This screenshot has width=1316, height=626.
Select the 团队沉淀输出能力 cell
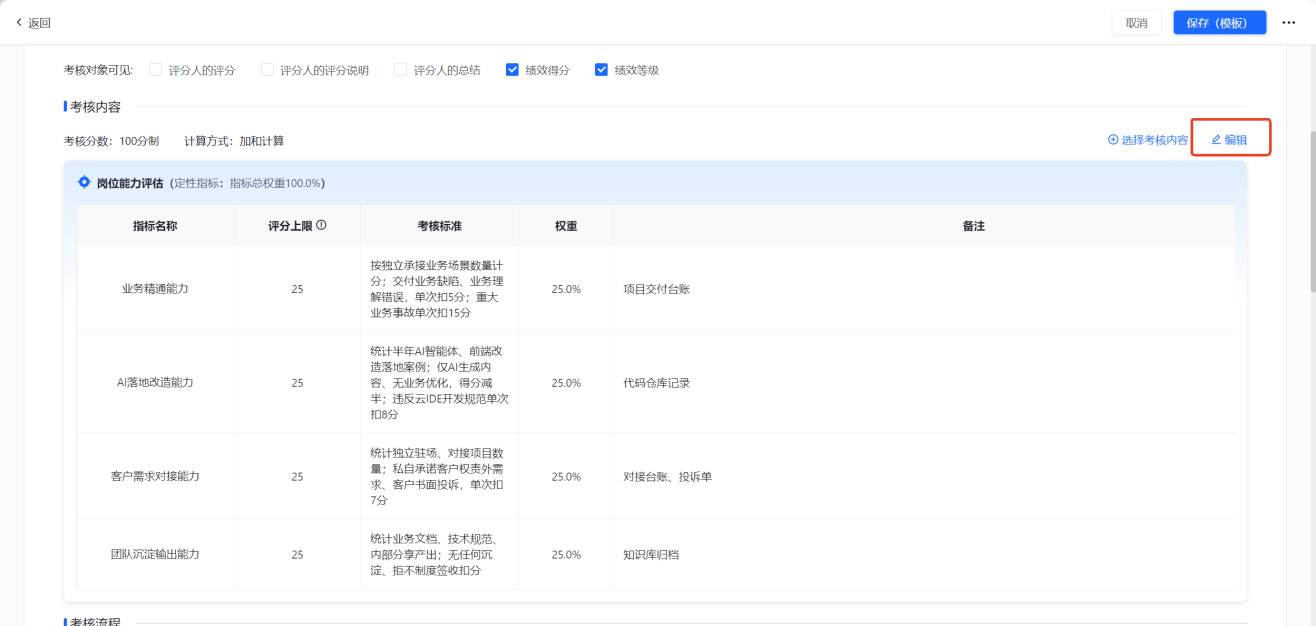155,554
